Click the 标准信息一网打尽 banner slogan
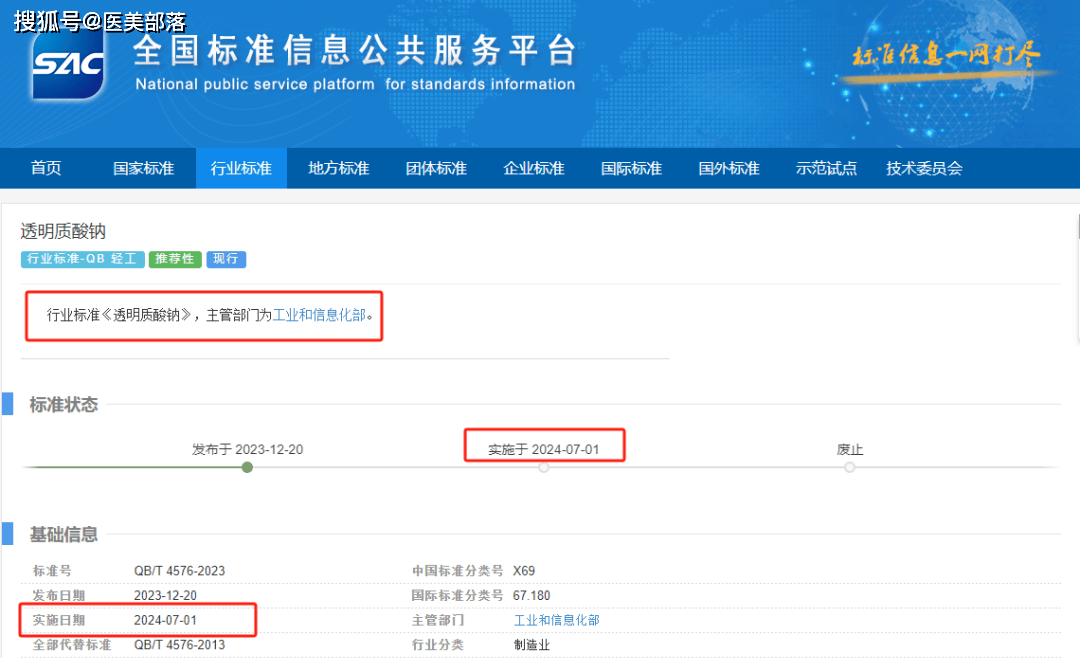Image resolution: width=1080 pixels, height=672 pixels. 946,56
